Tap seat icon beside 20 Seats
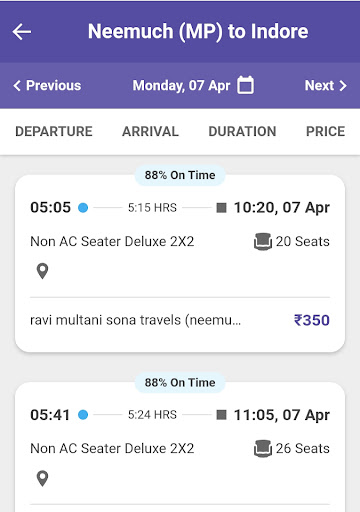The height and width of the screenshot is (512, 360). pyautogui.click(x=263, y=241)
